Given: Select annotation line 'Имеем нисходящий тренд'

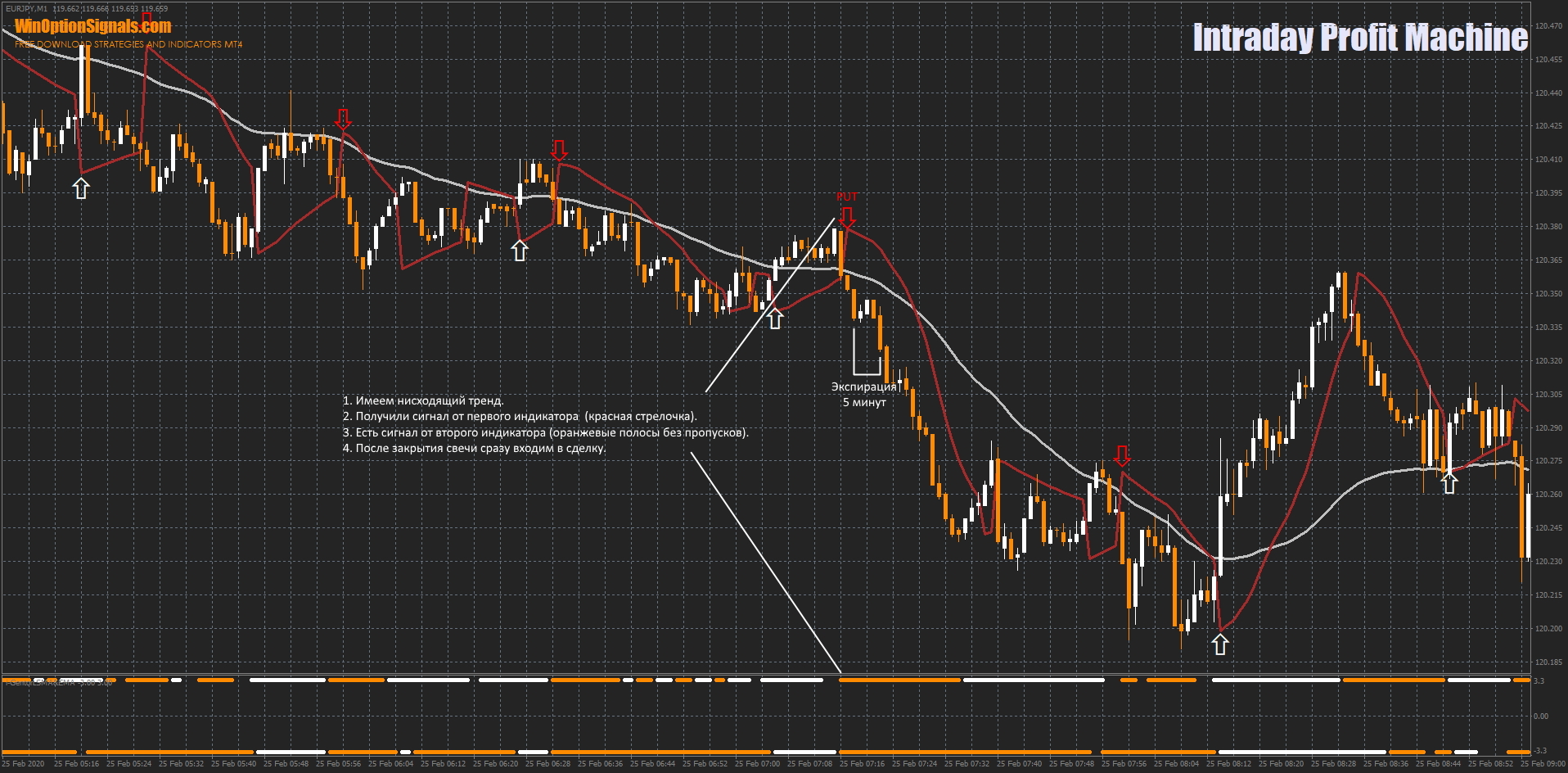Looking at the screenshot, I should [x=423, y=400].
